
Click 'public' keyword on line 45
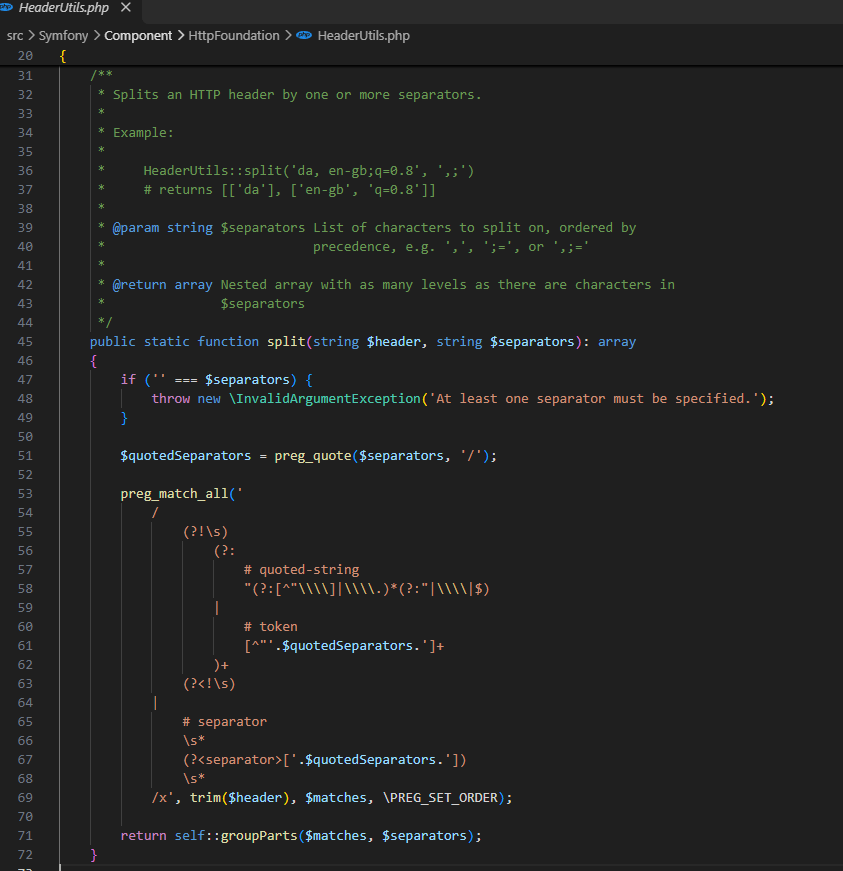coord(113,342)
